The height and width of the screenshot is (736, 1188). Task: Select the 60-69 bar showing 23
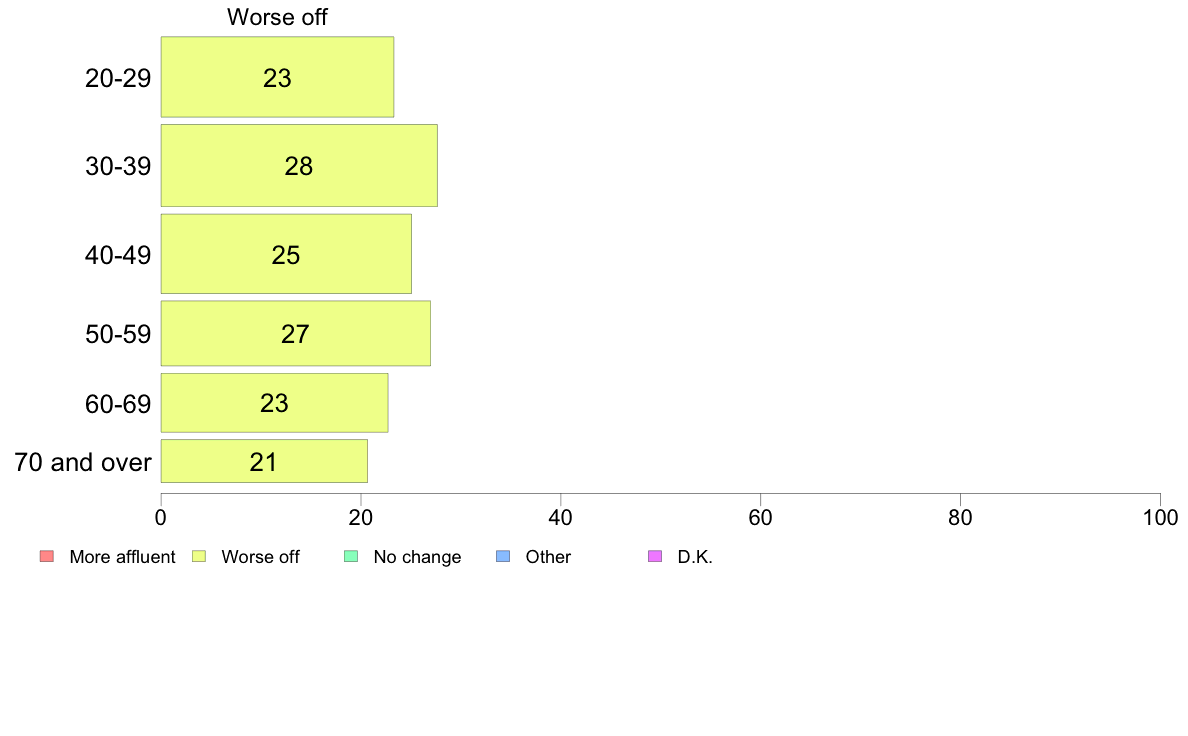point(274,402)
